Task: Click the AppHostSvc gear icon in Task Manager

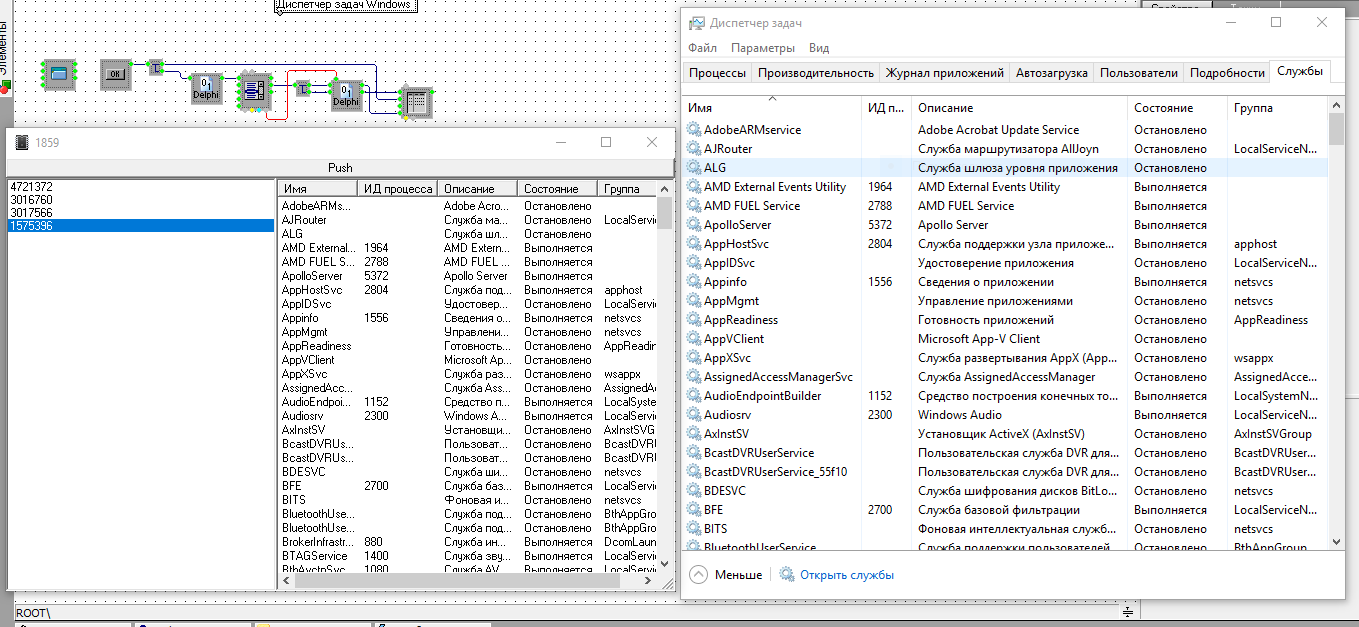Action: point(694,244)
